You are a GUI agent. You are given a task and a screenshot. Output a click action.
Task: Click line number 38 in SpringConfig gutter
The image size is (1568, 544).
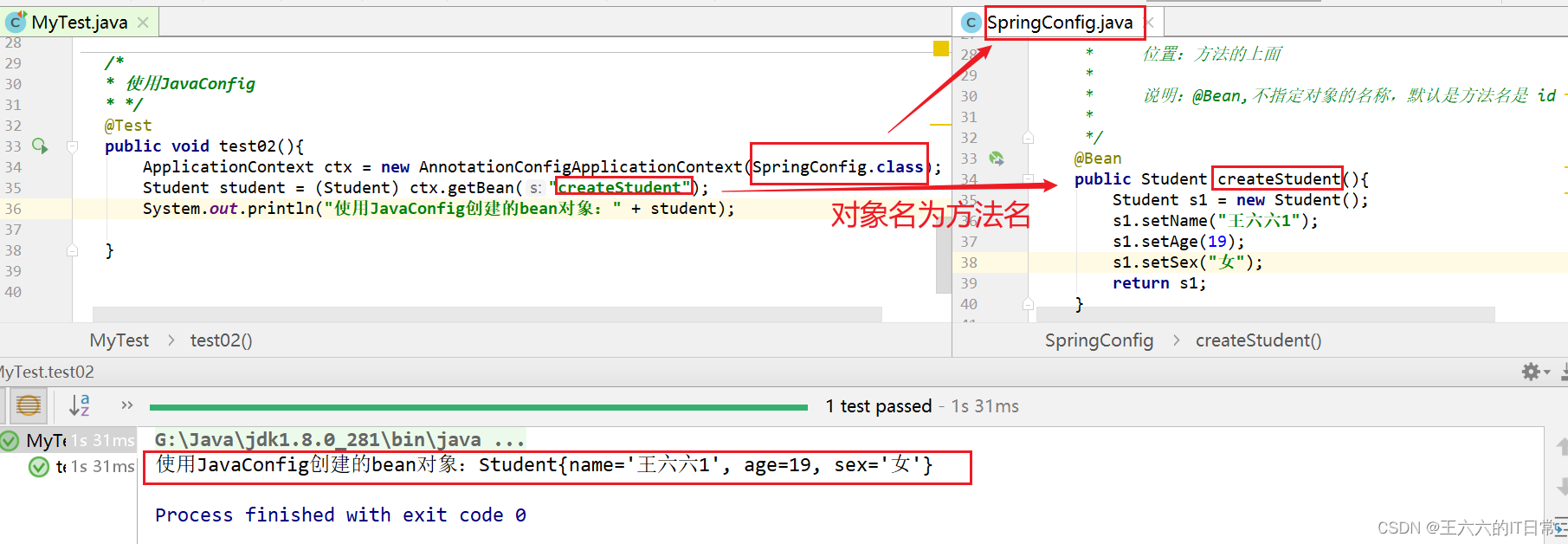[x=969, y=262]
